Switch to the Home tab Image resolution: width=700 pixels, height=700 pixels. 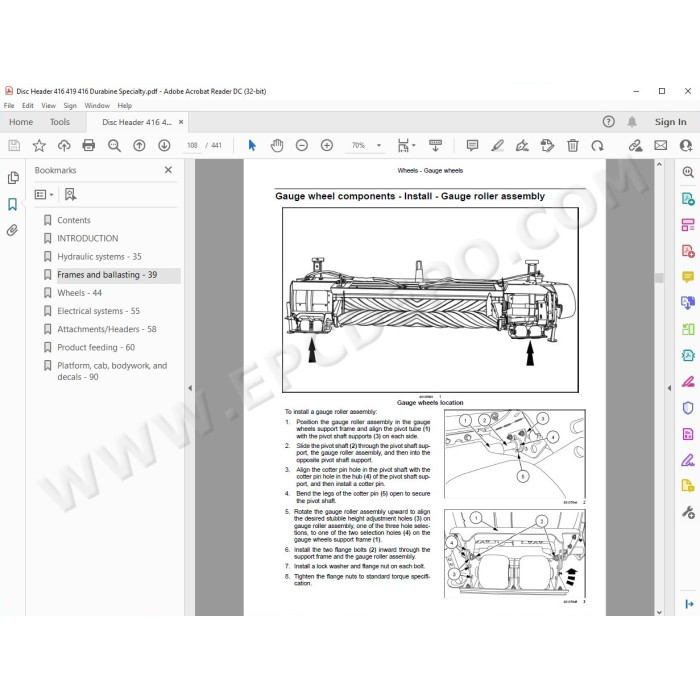click(21, 122)
